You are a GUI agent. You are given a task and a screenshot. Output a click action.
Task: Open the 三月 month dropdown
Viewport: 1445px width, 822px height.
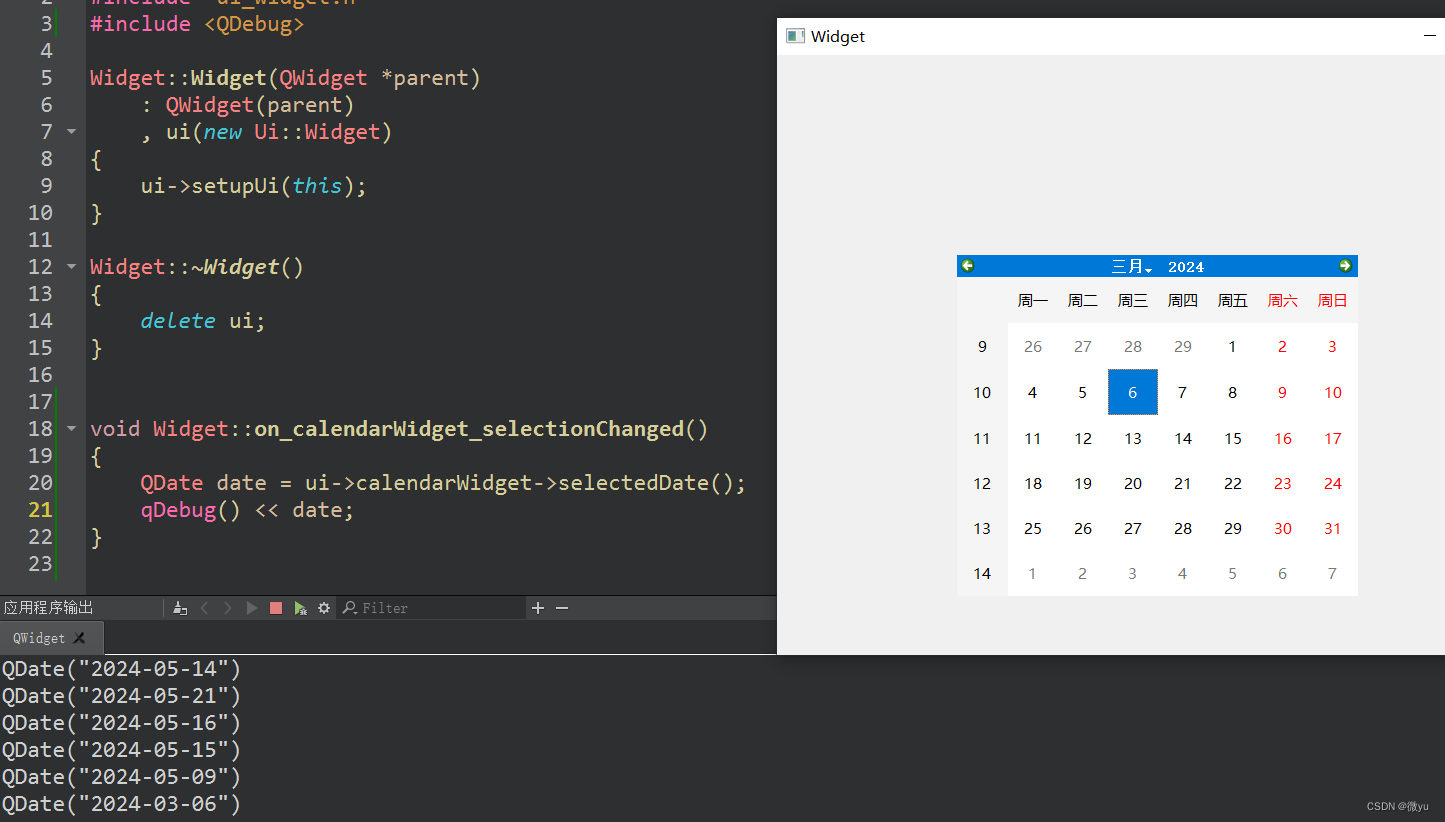point(1132,267)
